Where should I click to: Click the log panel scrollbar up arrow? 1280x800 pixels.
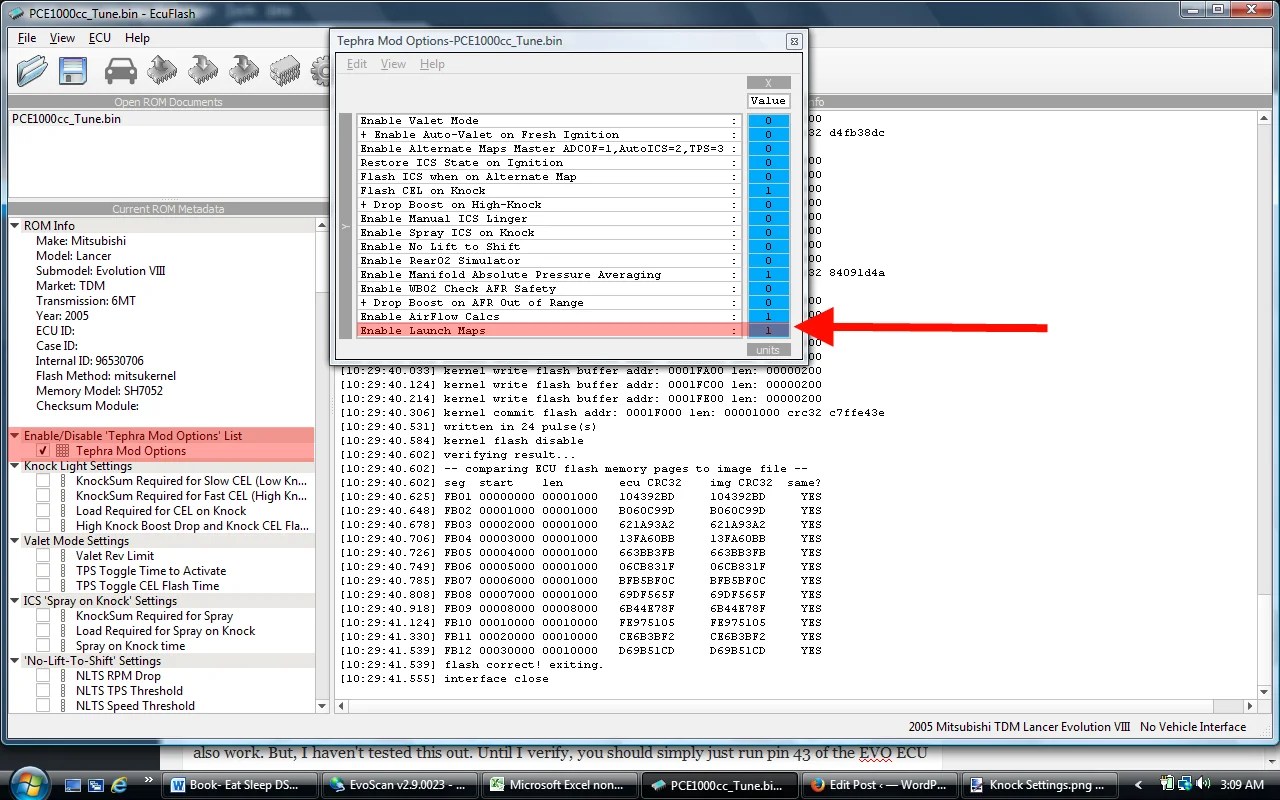click(x=1264, y=117)
